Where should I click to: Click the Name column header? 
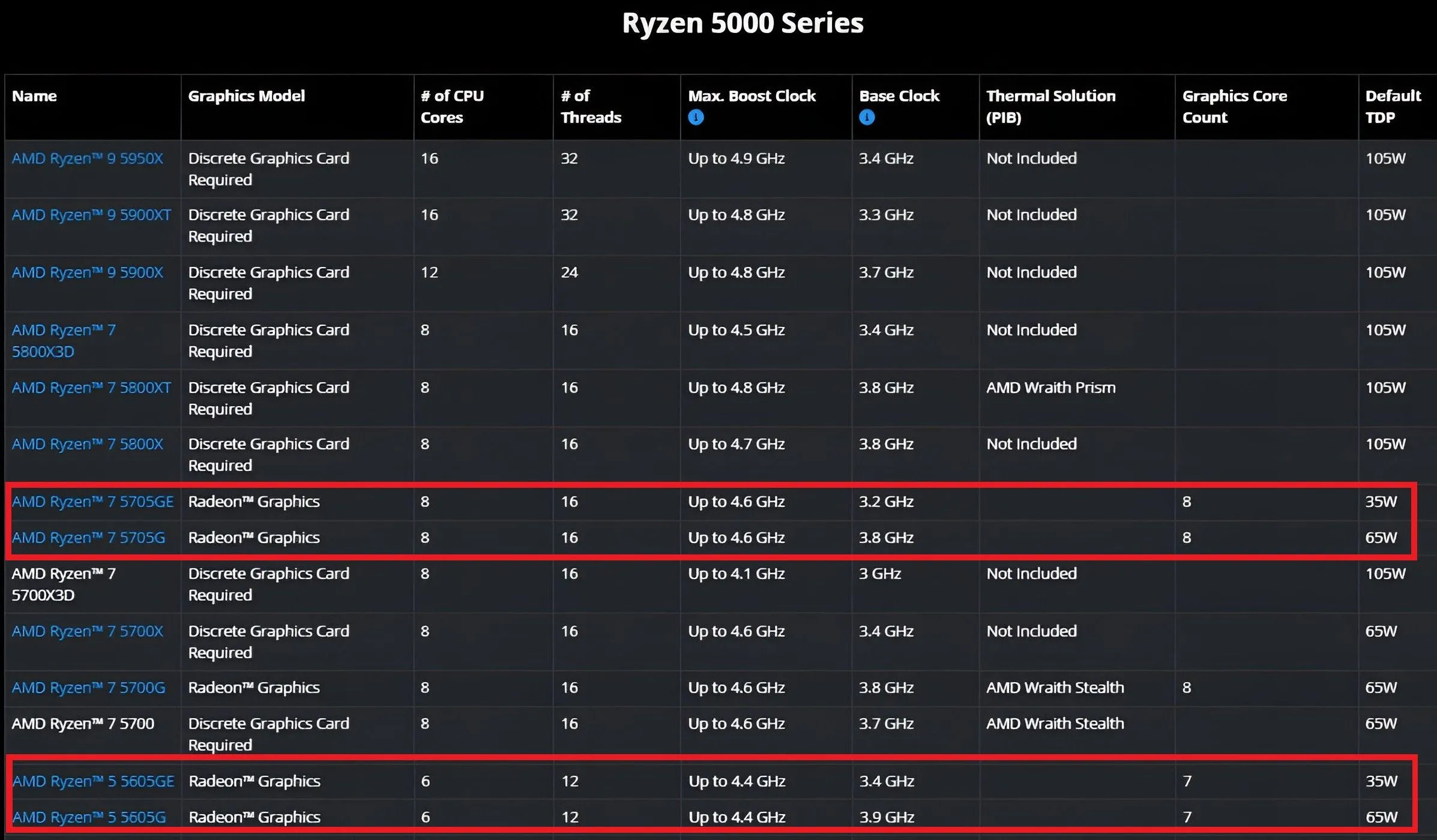(x=34, y=96)
